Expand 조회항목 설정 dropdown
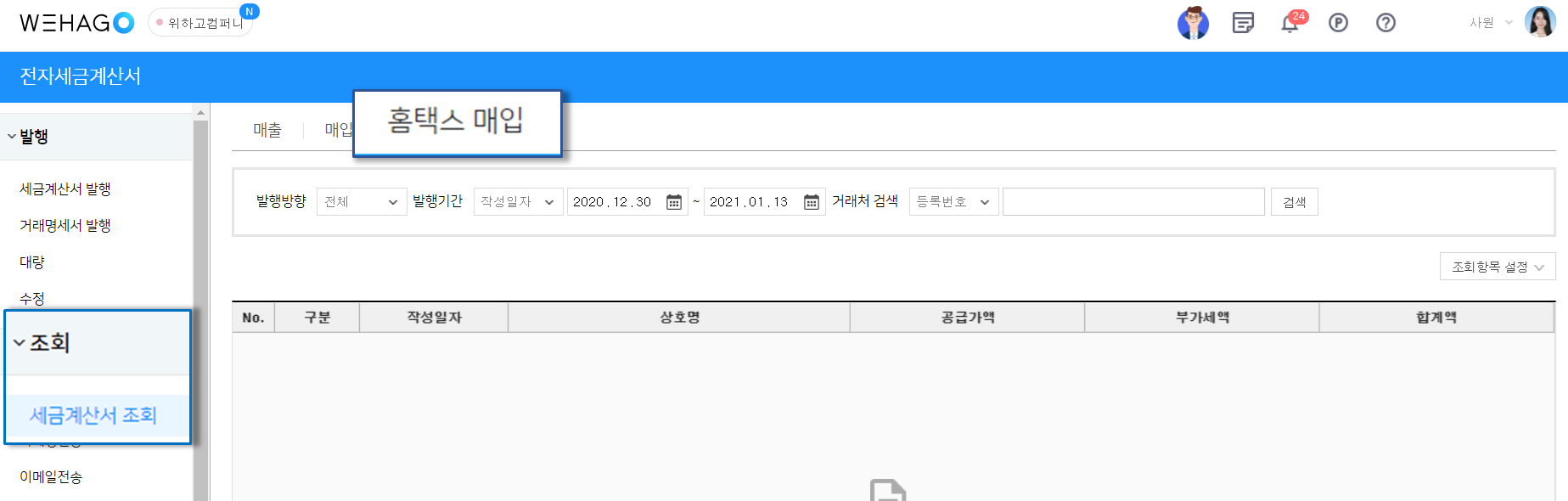The height and width of the screenshot is (501, 1568). pyautogui.click(x=1498, y=267)
